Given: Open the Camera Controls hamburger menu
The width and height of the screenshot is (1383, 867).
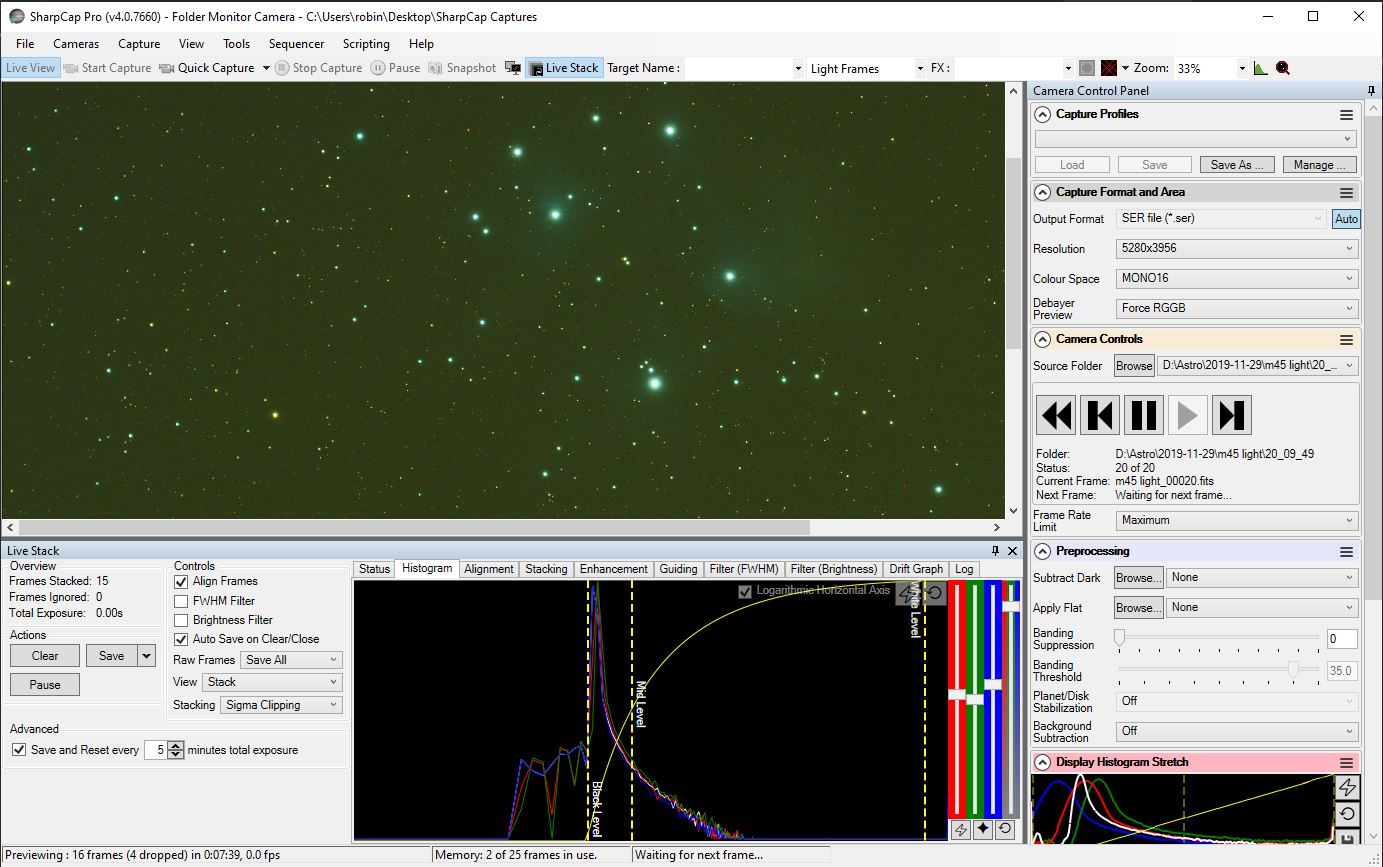Looking at the screenshot, I should (1346, 340).
